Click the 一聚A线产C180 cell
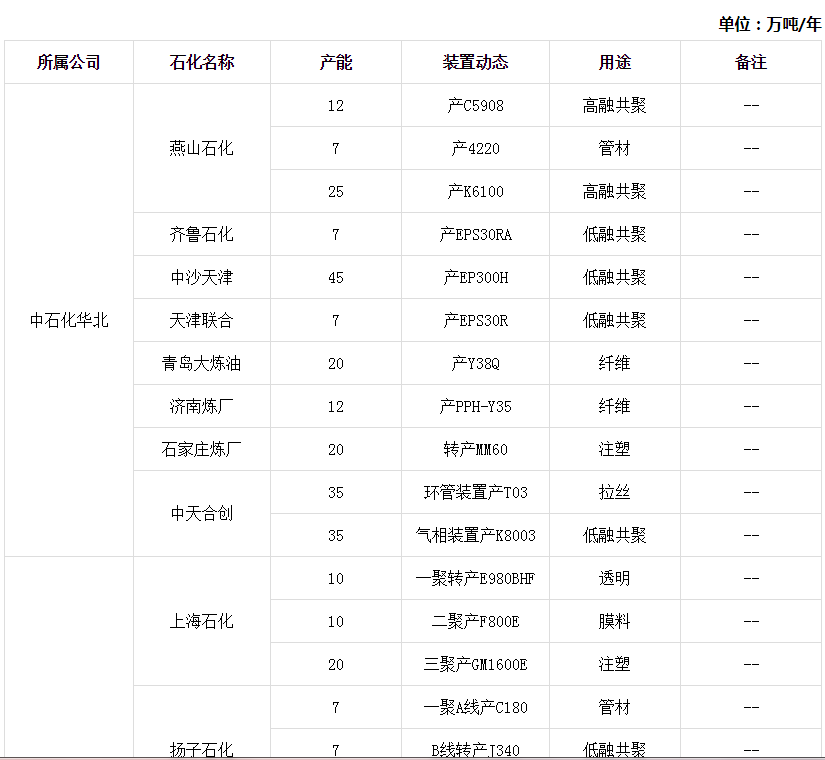The height and width of the screenshot is (760, 825). point(476,707)
